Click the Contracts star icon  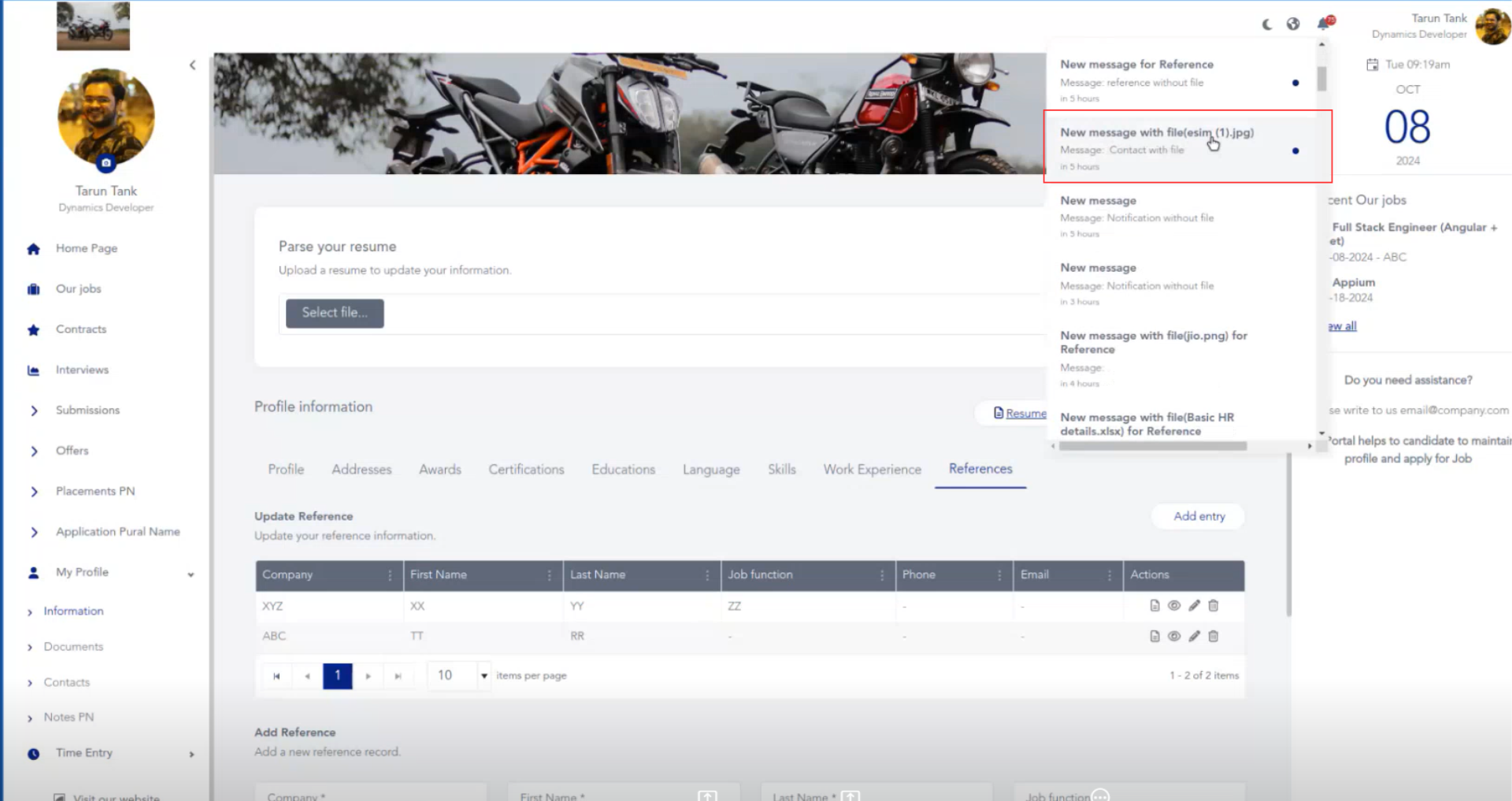coord(33,330)
